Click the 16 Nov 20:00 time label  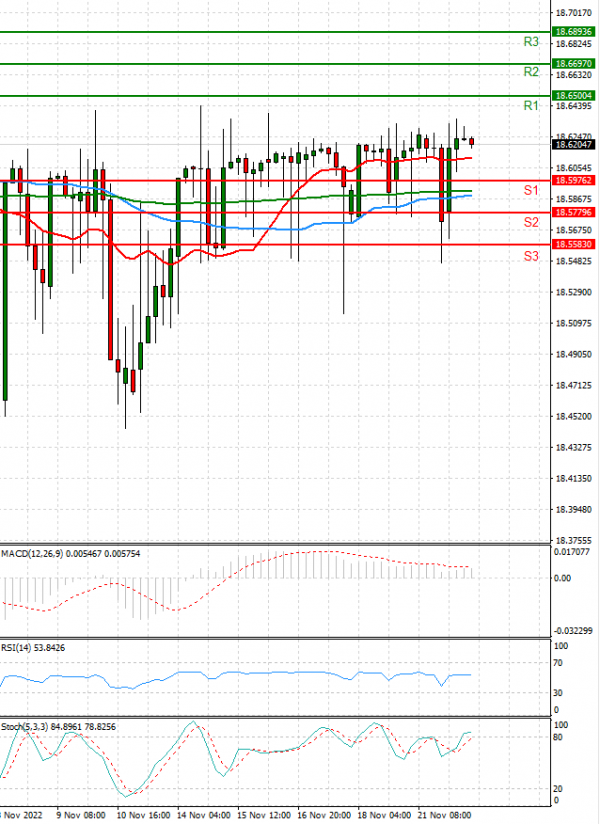click(324, 815)
